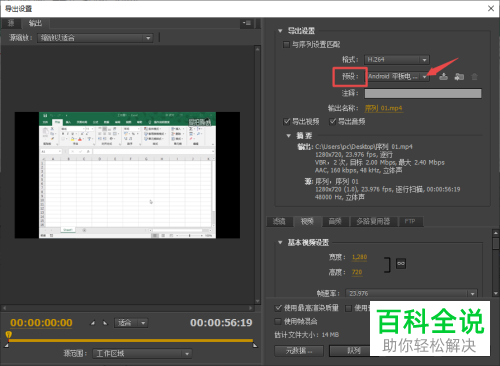500x366 pixels.
Task: Collapse the 摘要 summary section
Action: coord(289,136)
